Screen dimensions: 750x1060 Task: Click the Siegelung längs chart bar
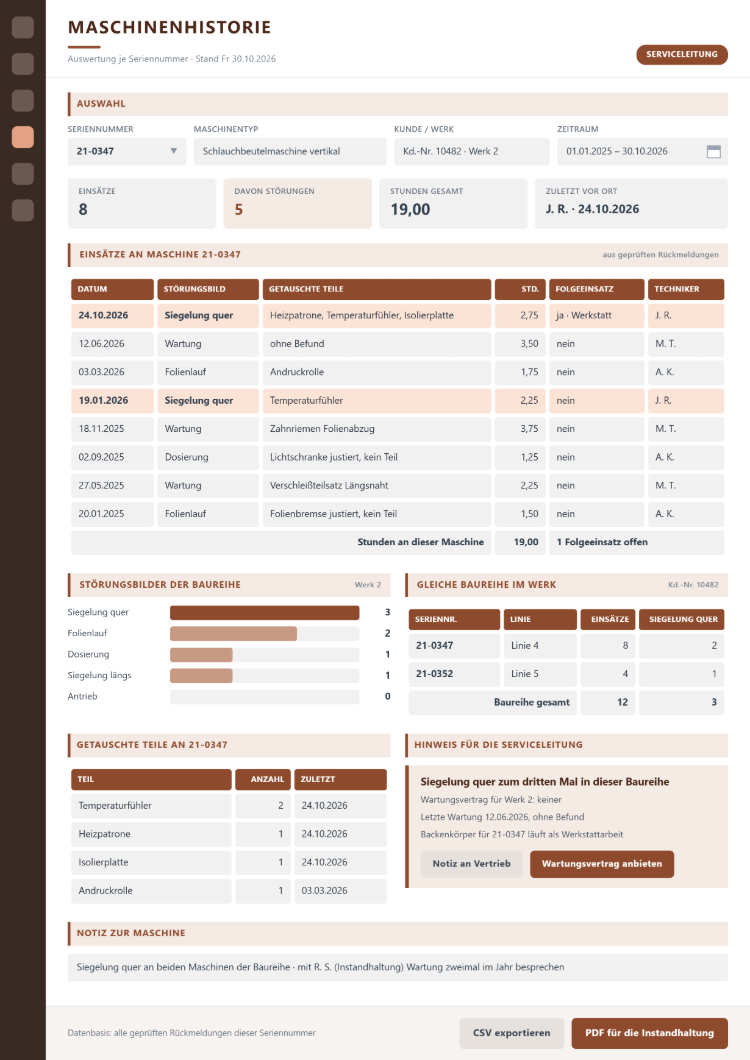tap(202, 675)
